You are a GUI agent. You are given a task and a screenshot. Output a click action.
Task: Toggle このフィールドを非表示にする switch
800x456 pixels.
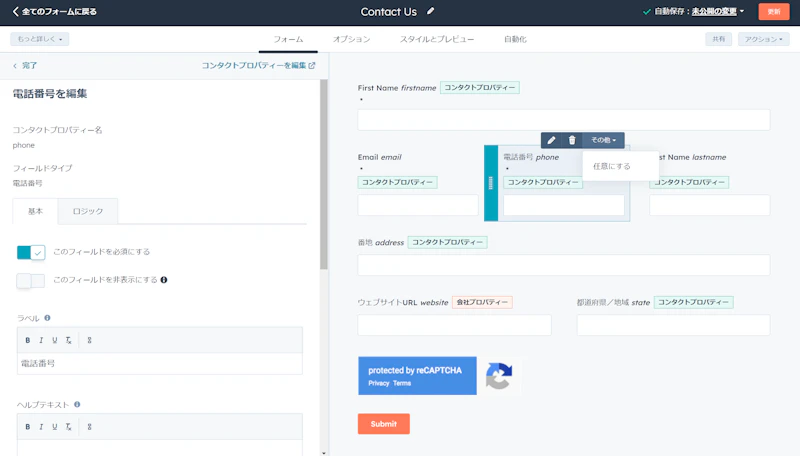[31, 281]
